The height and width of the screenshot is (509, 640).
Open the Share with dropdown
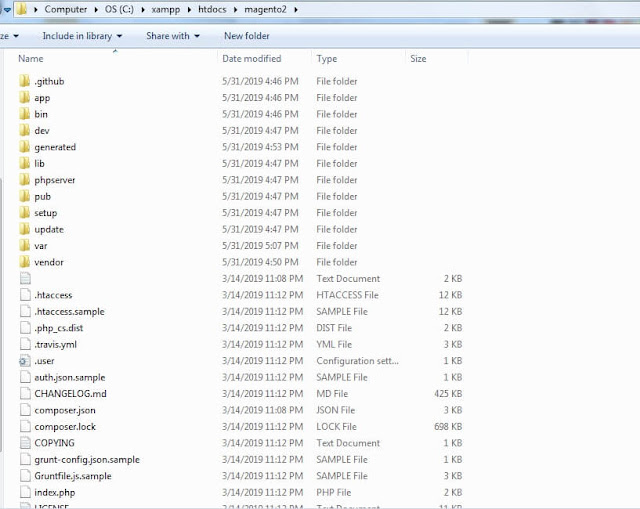(173, 36)
